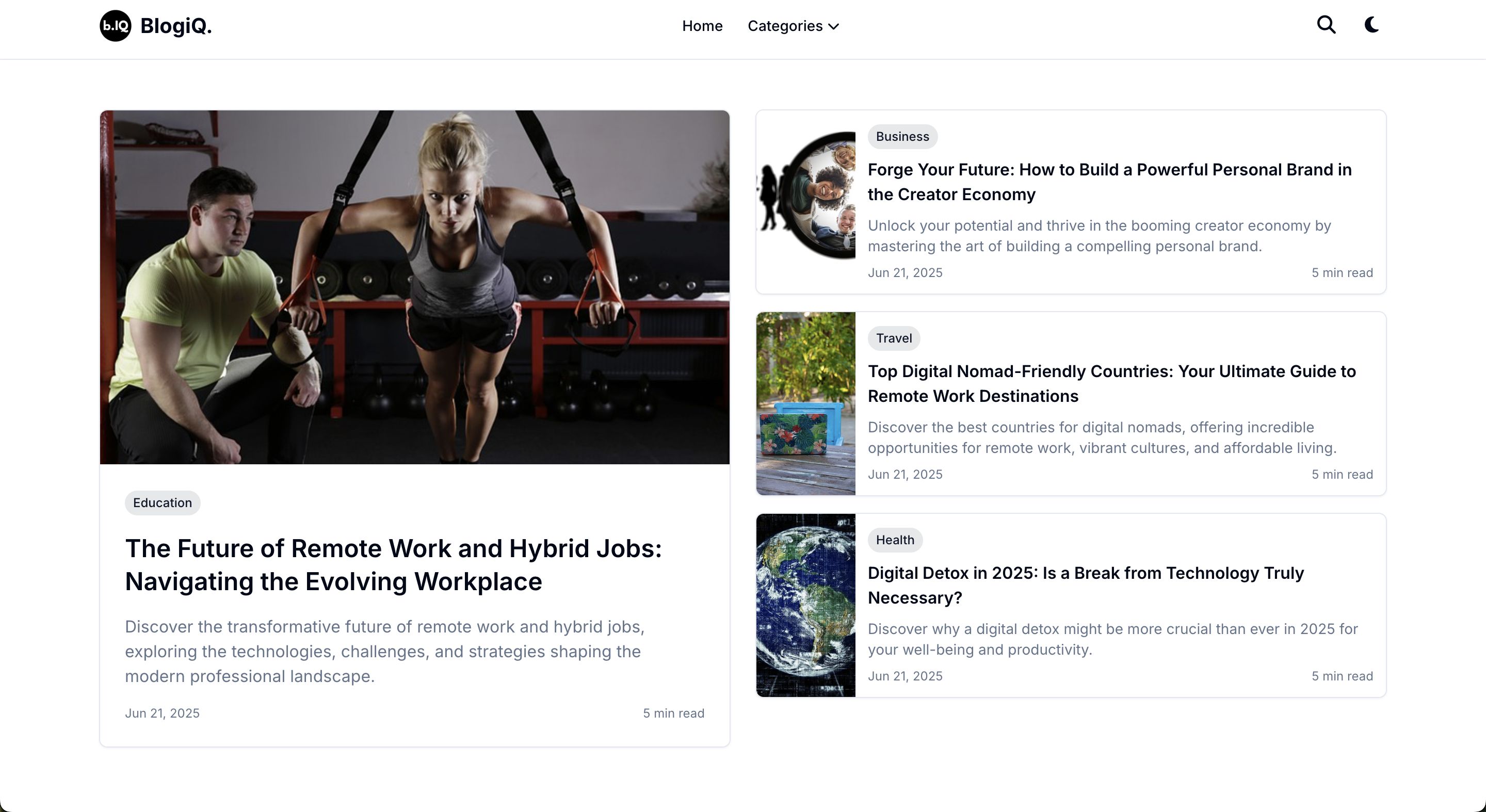Select the Education category tag

[163, 502]
